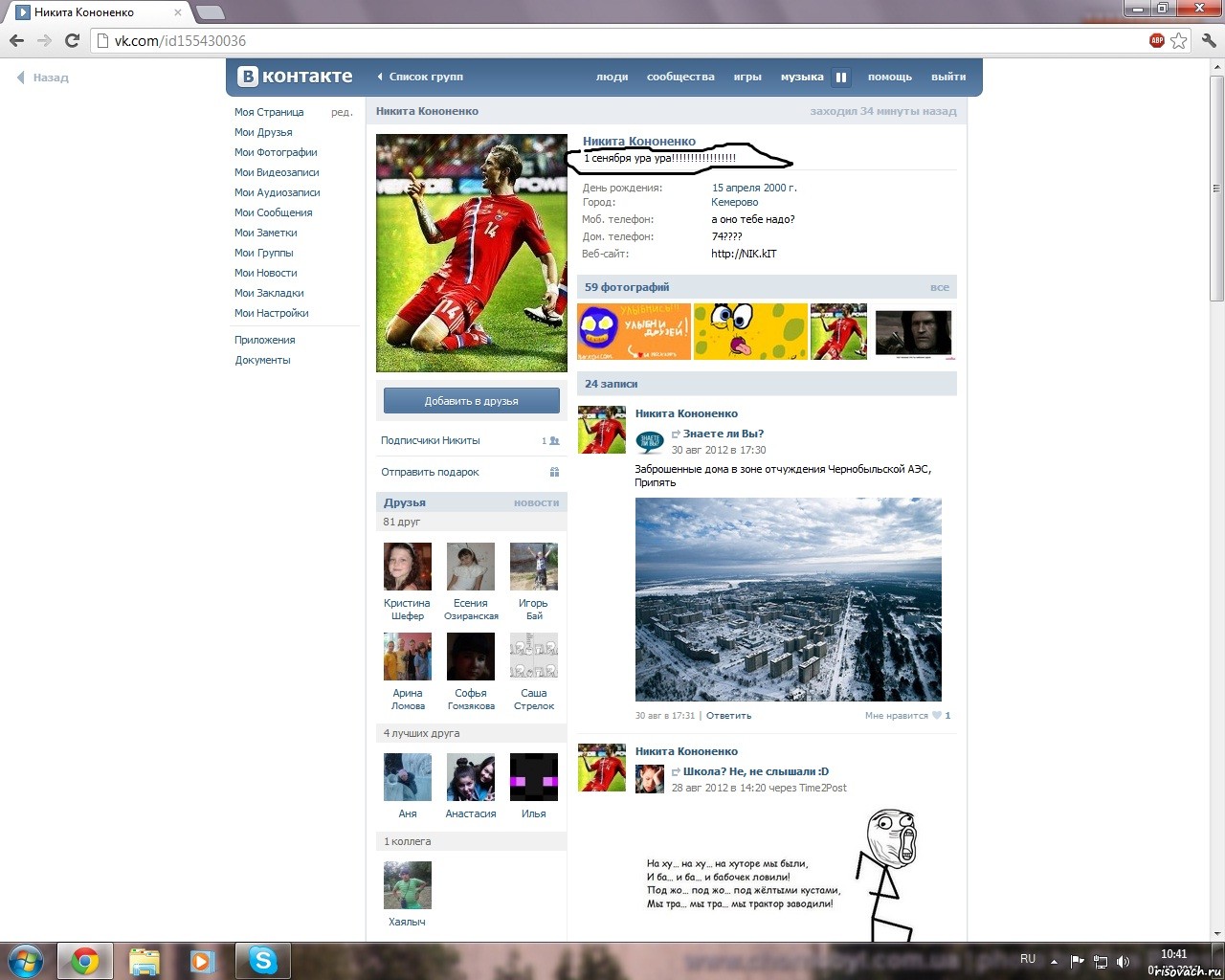Click the все link in the photos header
The height and width of the screenshot is (980, 1225).
click(x=940, y=287)
